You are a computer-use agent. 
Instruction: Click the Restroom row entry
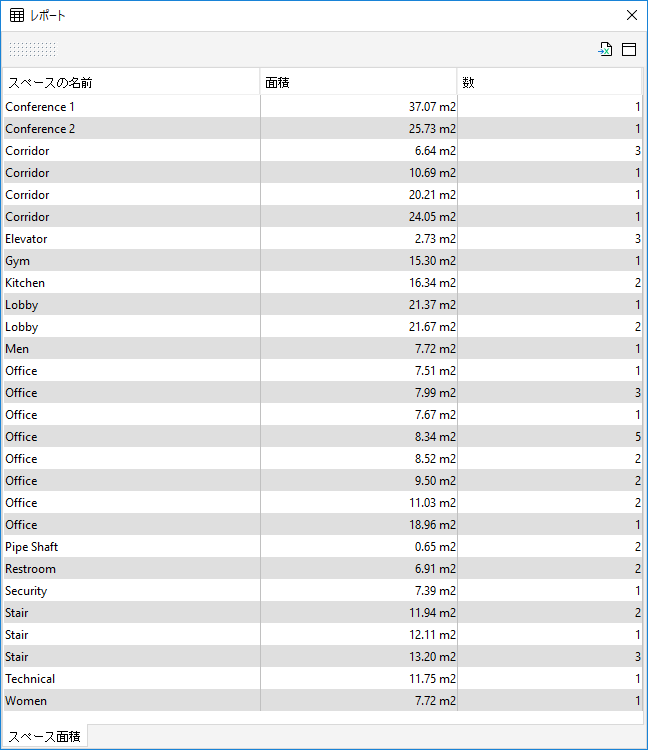point(323,569)
